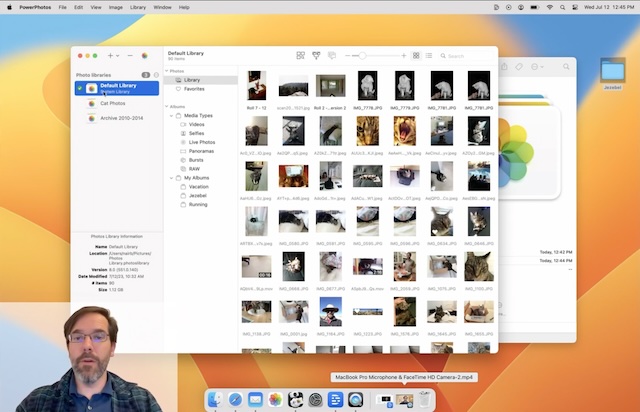Switch to list view
Screen dimensions: 640x412
[429, 56]
